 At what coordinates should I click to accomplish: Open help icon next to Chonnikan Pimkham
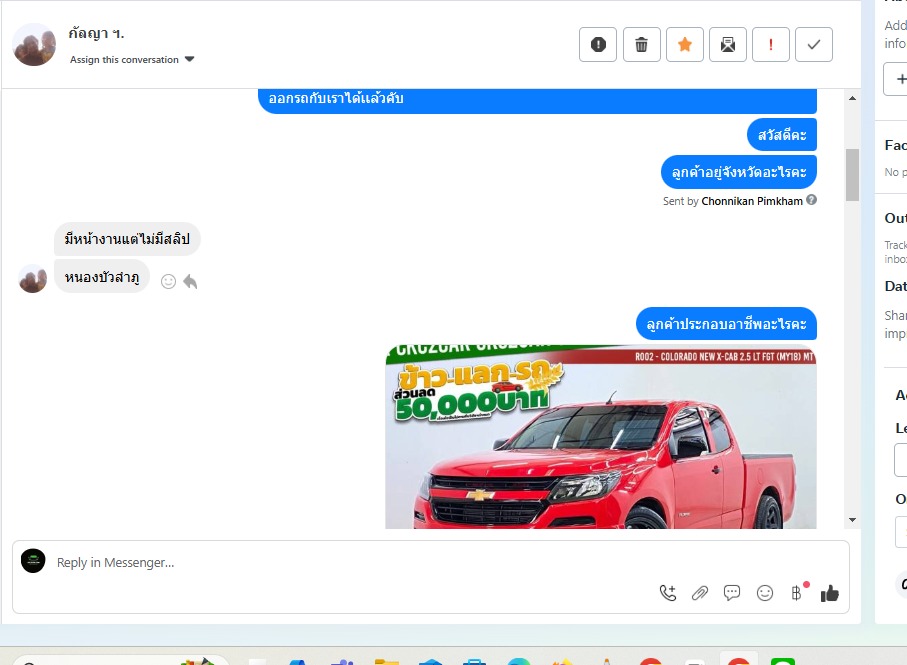[811, 200]
